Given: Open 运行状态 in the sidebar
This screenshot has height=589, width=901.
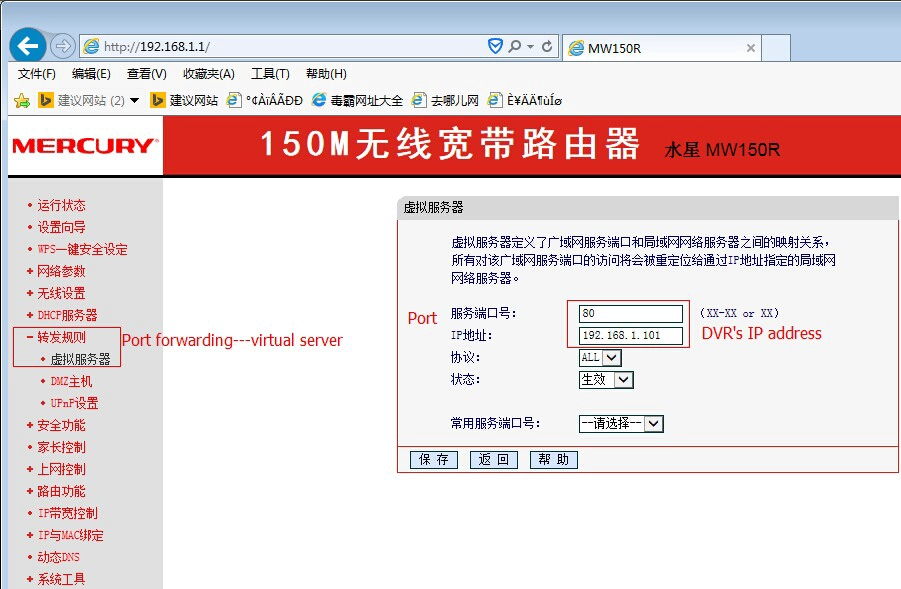Looking at the screenshot, I should tap(61, 205).
